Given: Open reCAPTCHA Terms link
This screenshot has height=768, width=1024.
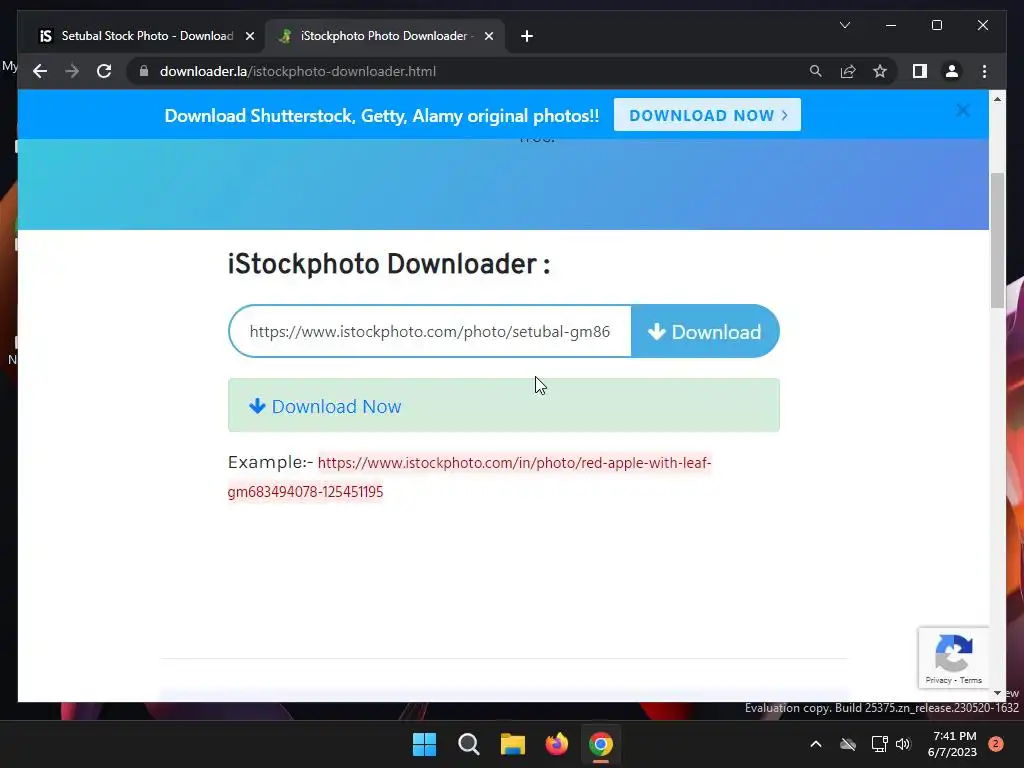Looking at the screenshot, I should (970, 680).
